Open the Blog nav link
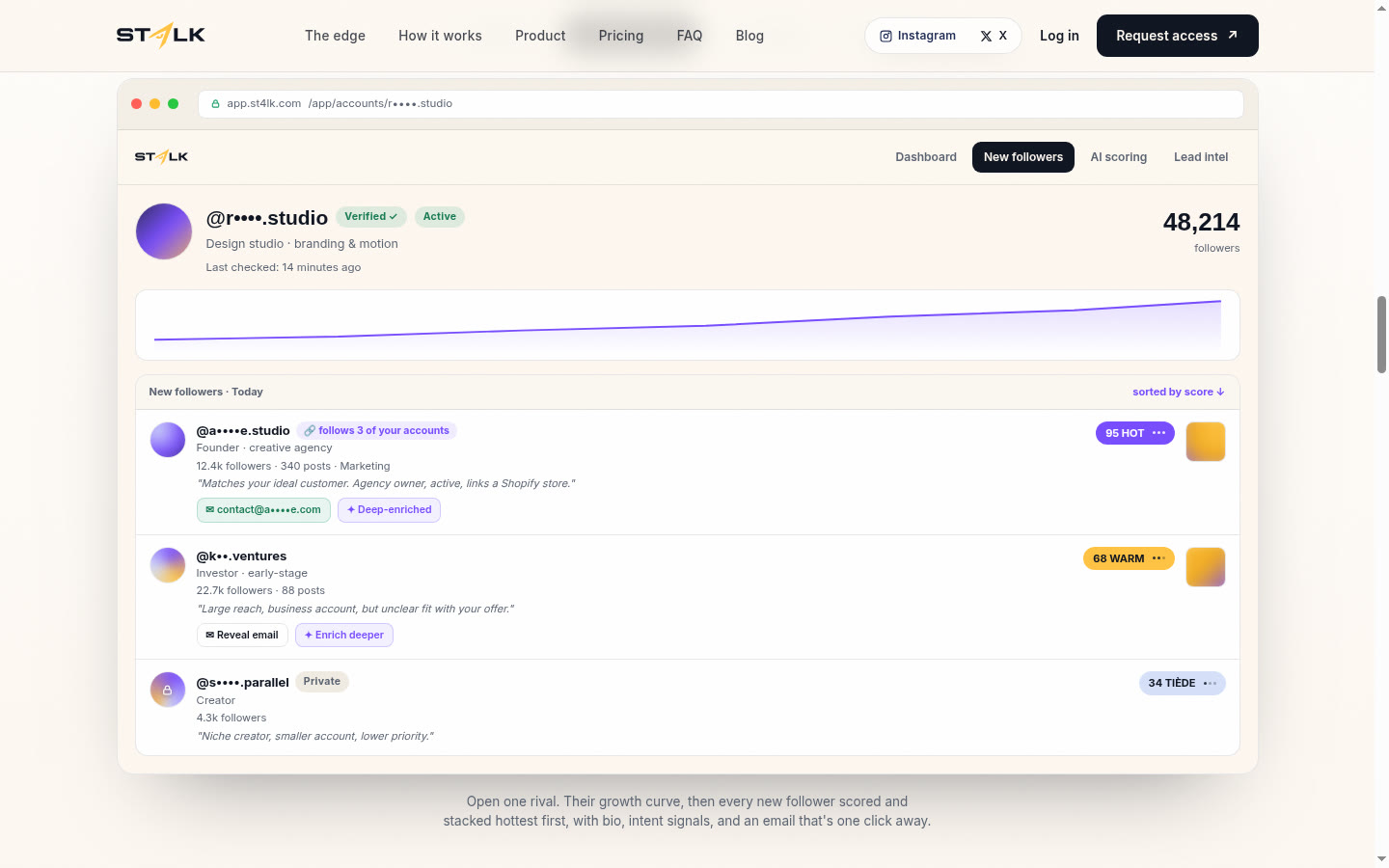The width and height of the screenshot is (1389, 868). point(749,36)
